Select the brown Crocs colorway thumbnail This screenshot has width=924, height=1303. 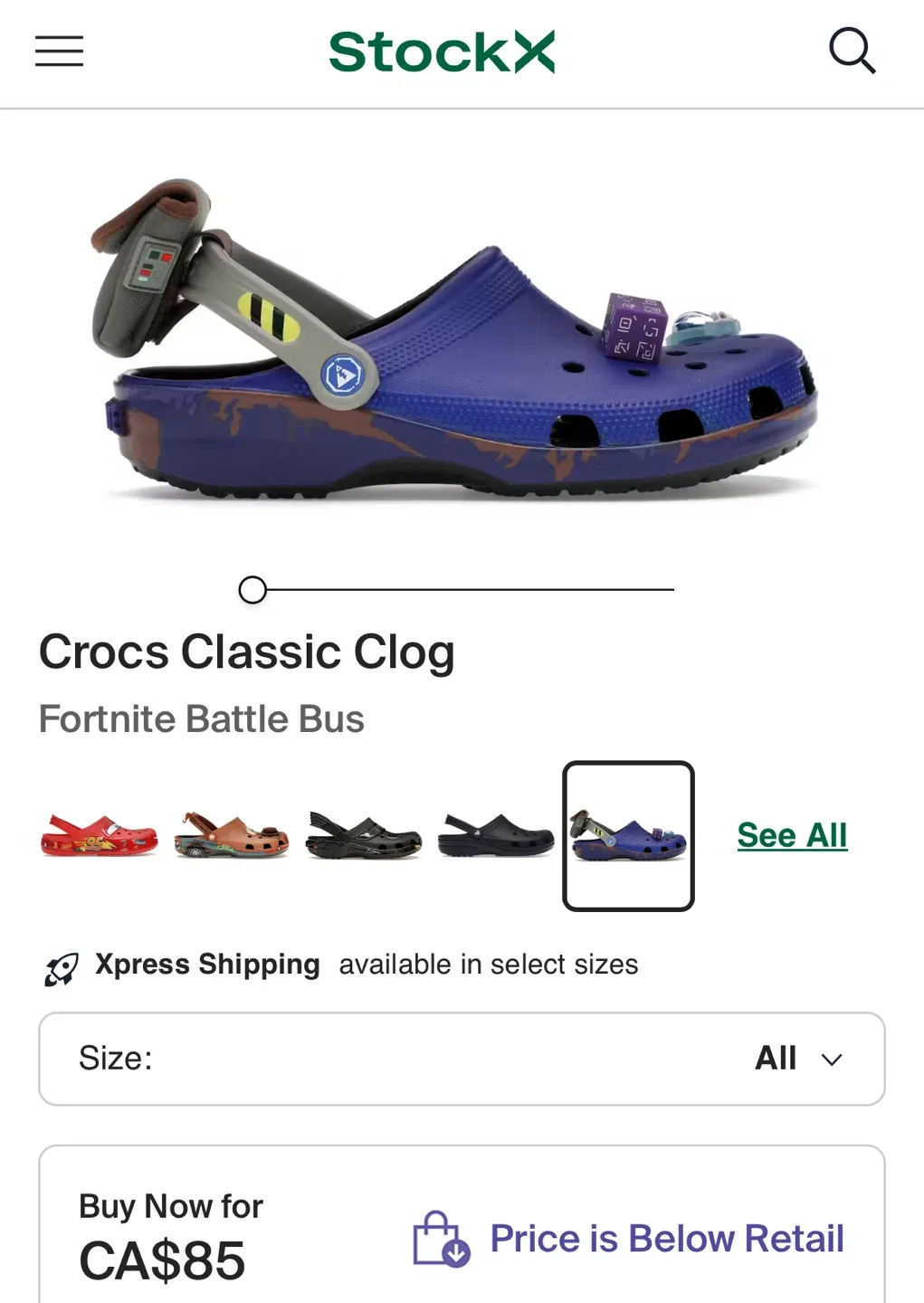[231, 835]
